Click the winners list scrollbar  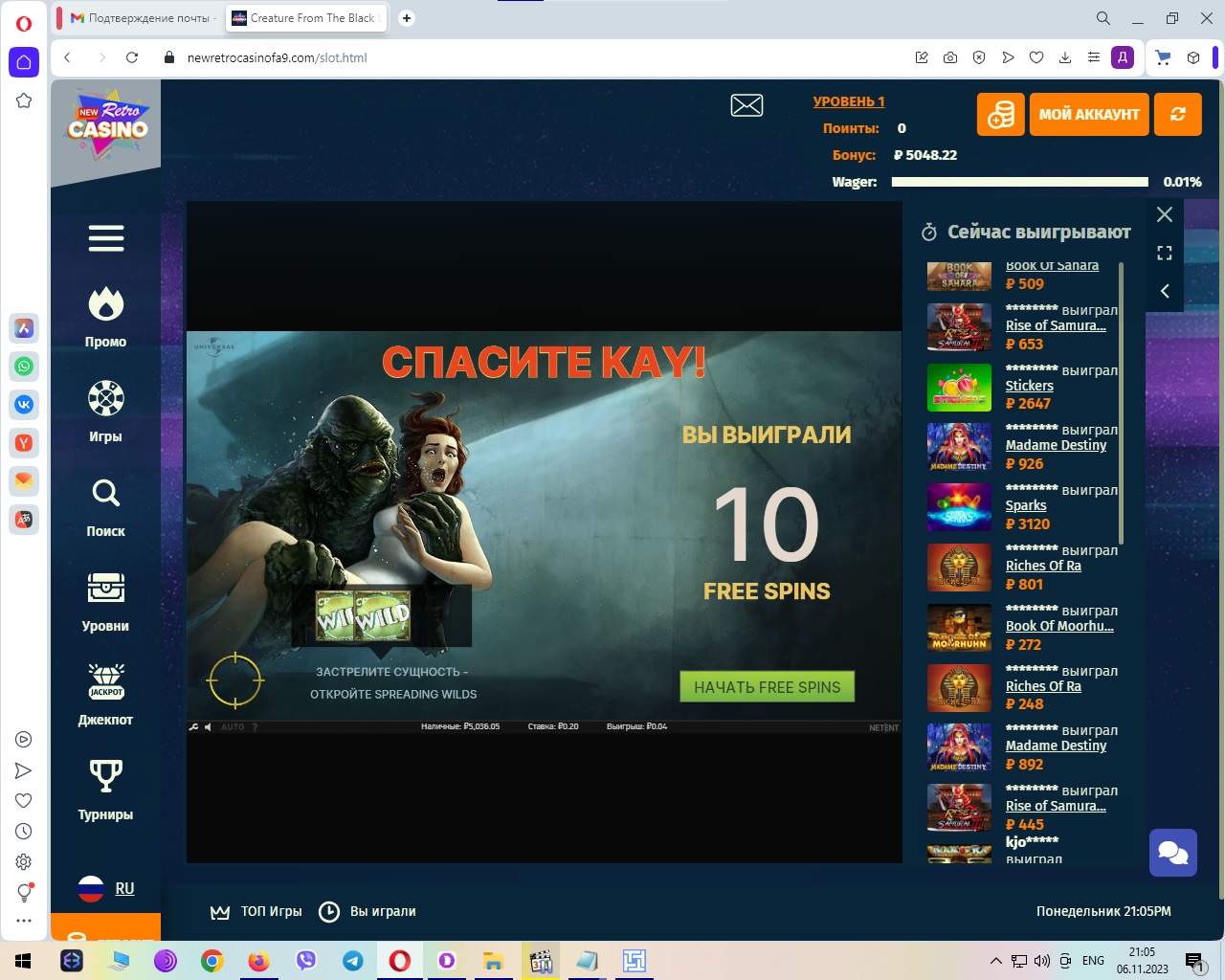point(1121,402)
